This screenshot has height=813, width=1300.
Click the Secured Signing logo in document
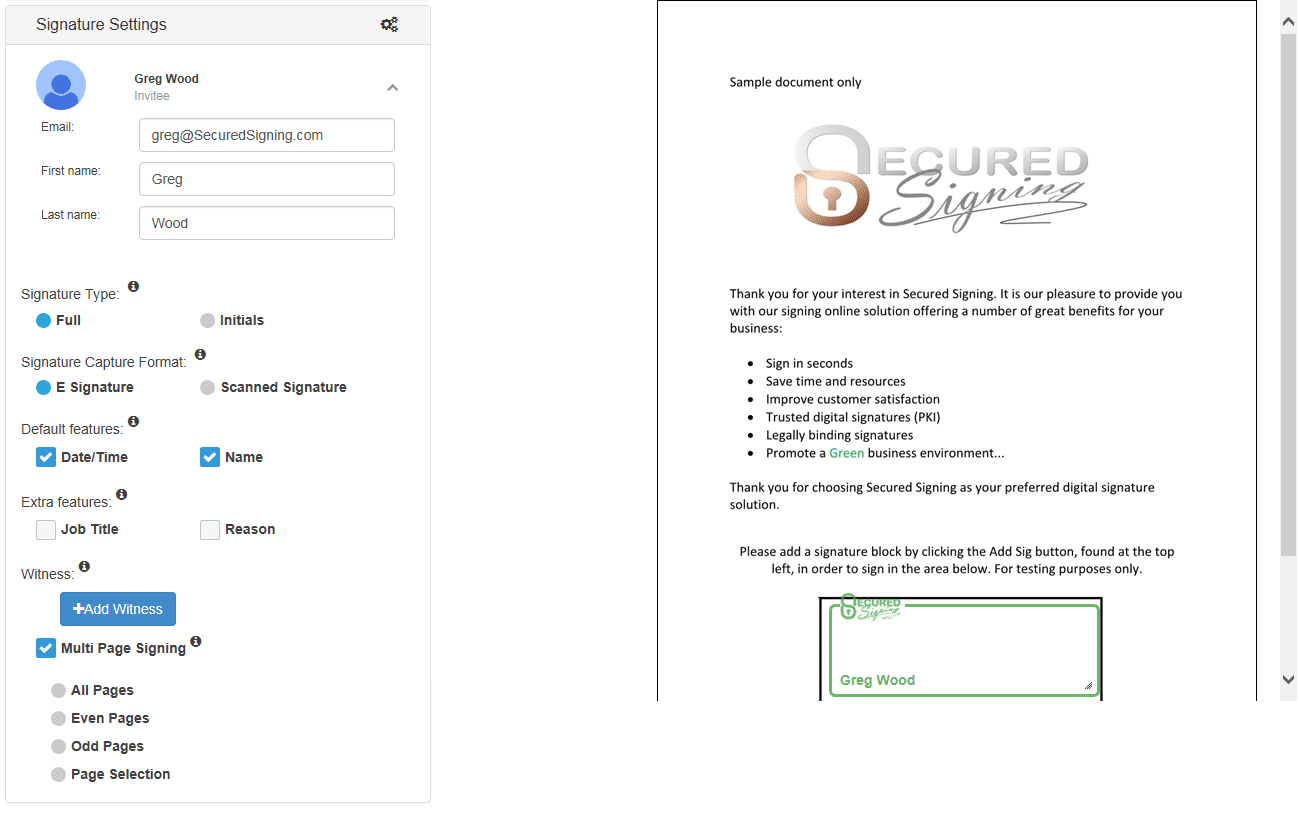[x=941, y=178]
